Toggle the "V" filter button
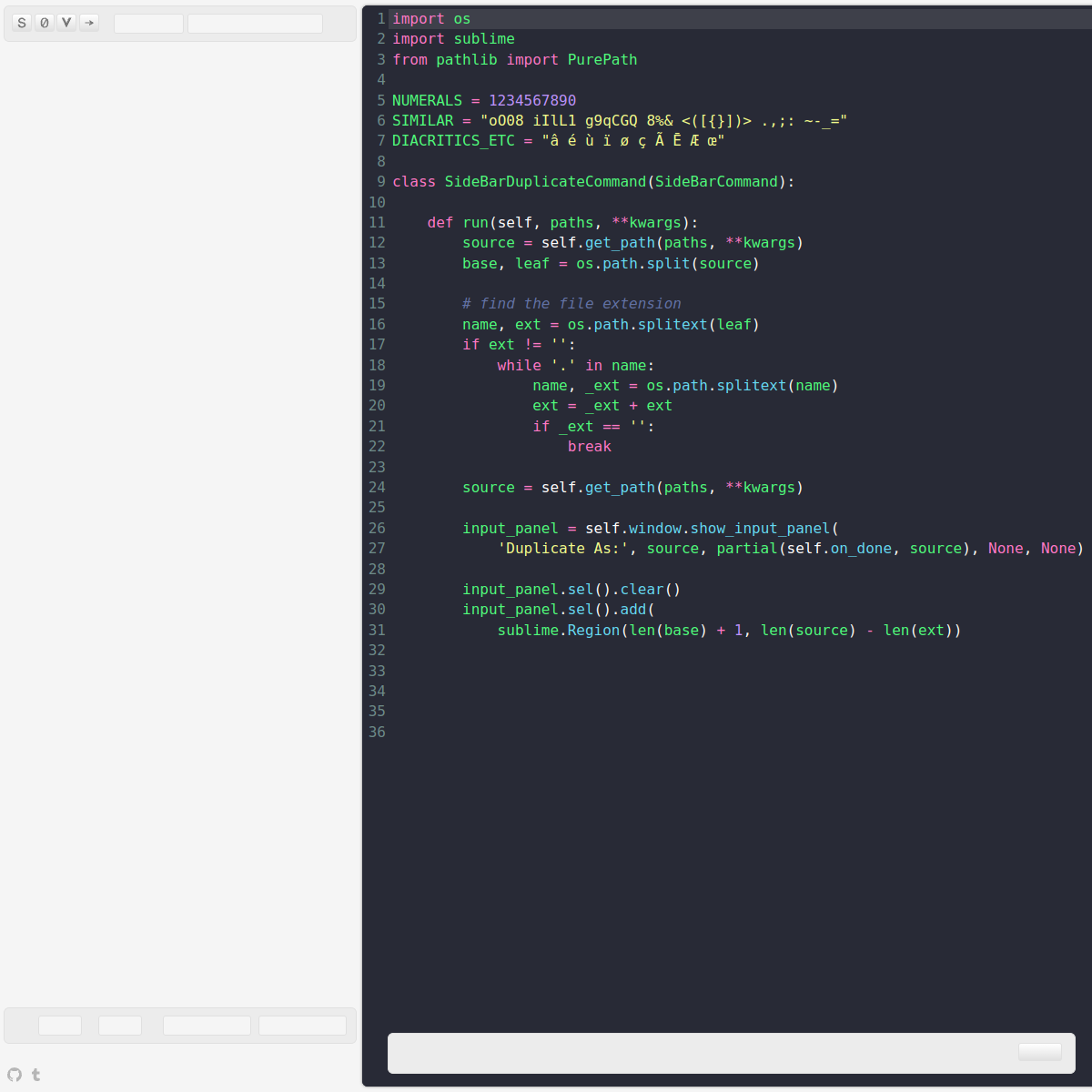The width and height of the screenshot is (1092, 1092). click(x=66, y=23)
